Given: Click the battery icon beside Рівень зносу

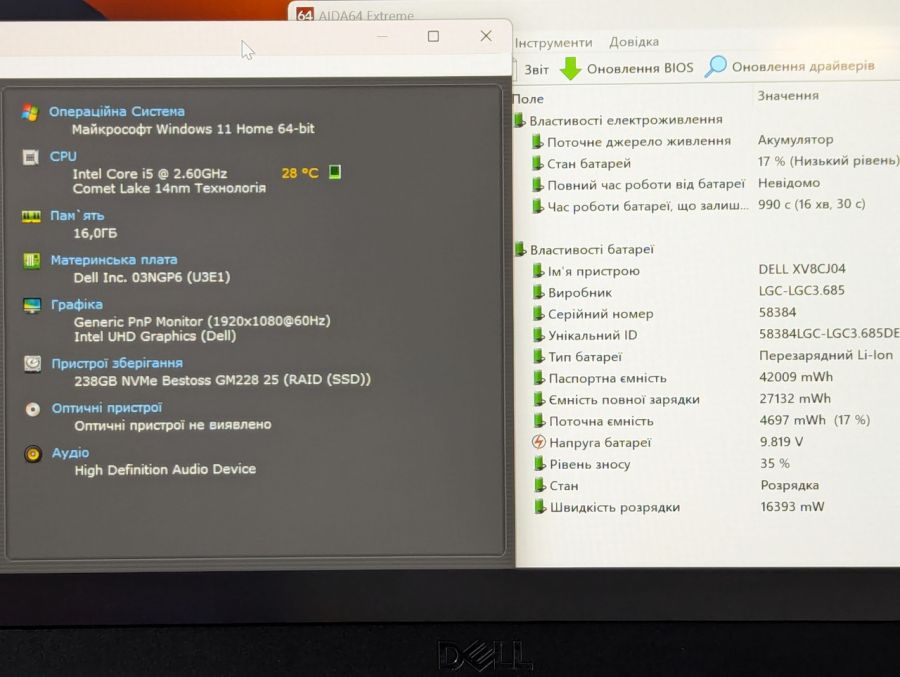Looking at the screenshot, I should 540,463.
